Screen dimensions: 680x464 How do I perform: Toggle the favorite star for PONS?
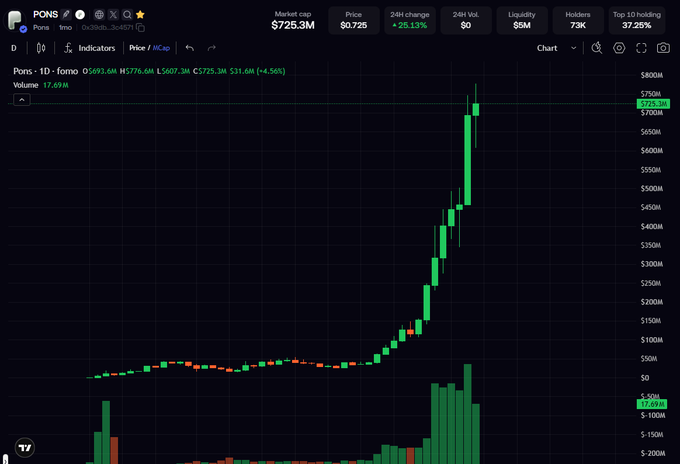point(140,15)
